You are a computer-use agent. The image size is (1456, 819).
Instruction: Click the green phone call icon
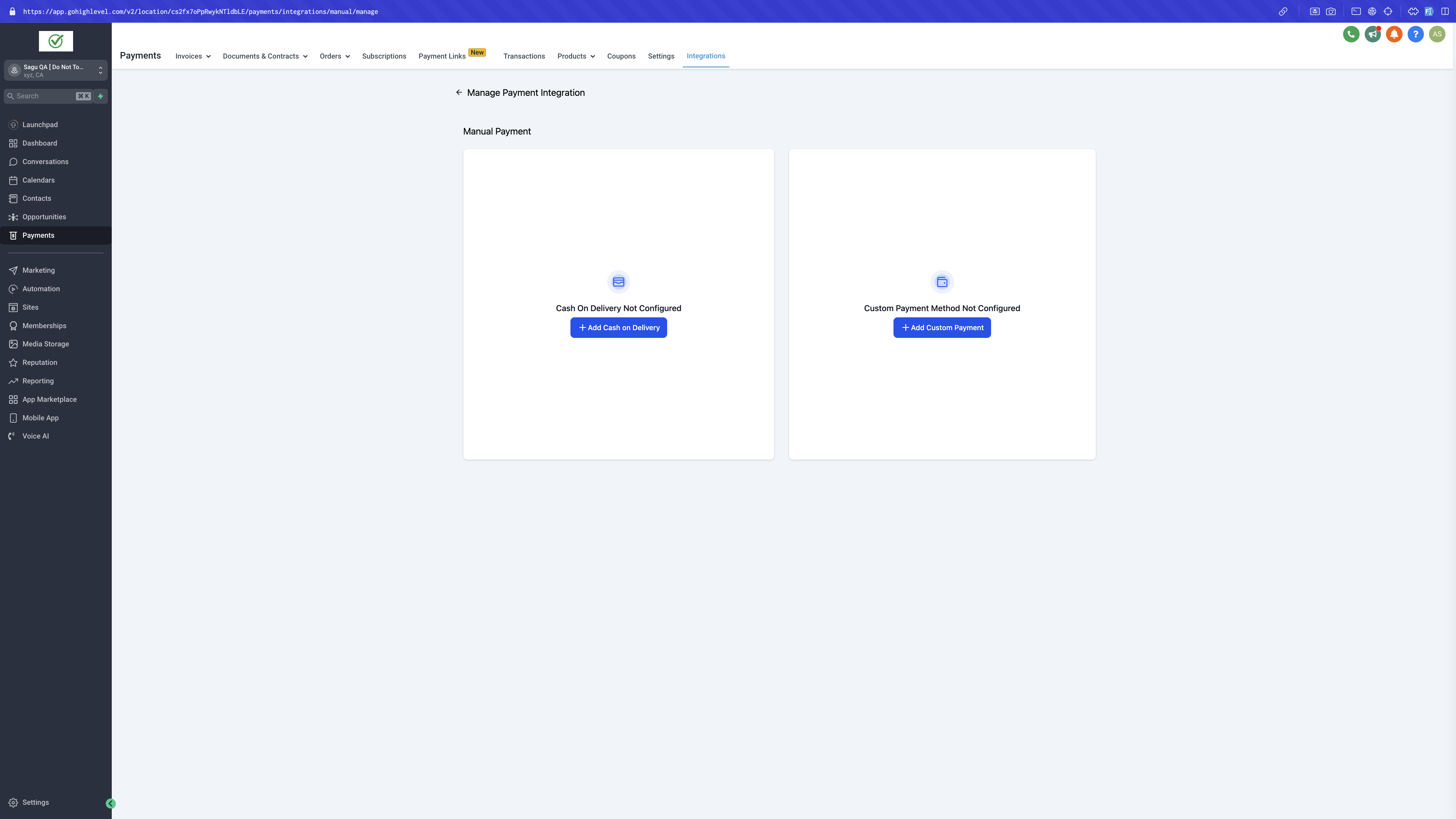click(1351, 34)
